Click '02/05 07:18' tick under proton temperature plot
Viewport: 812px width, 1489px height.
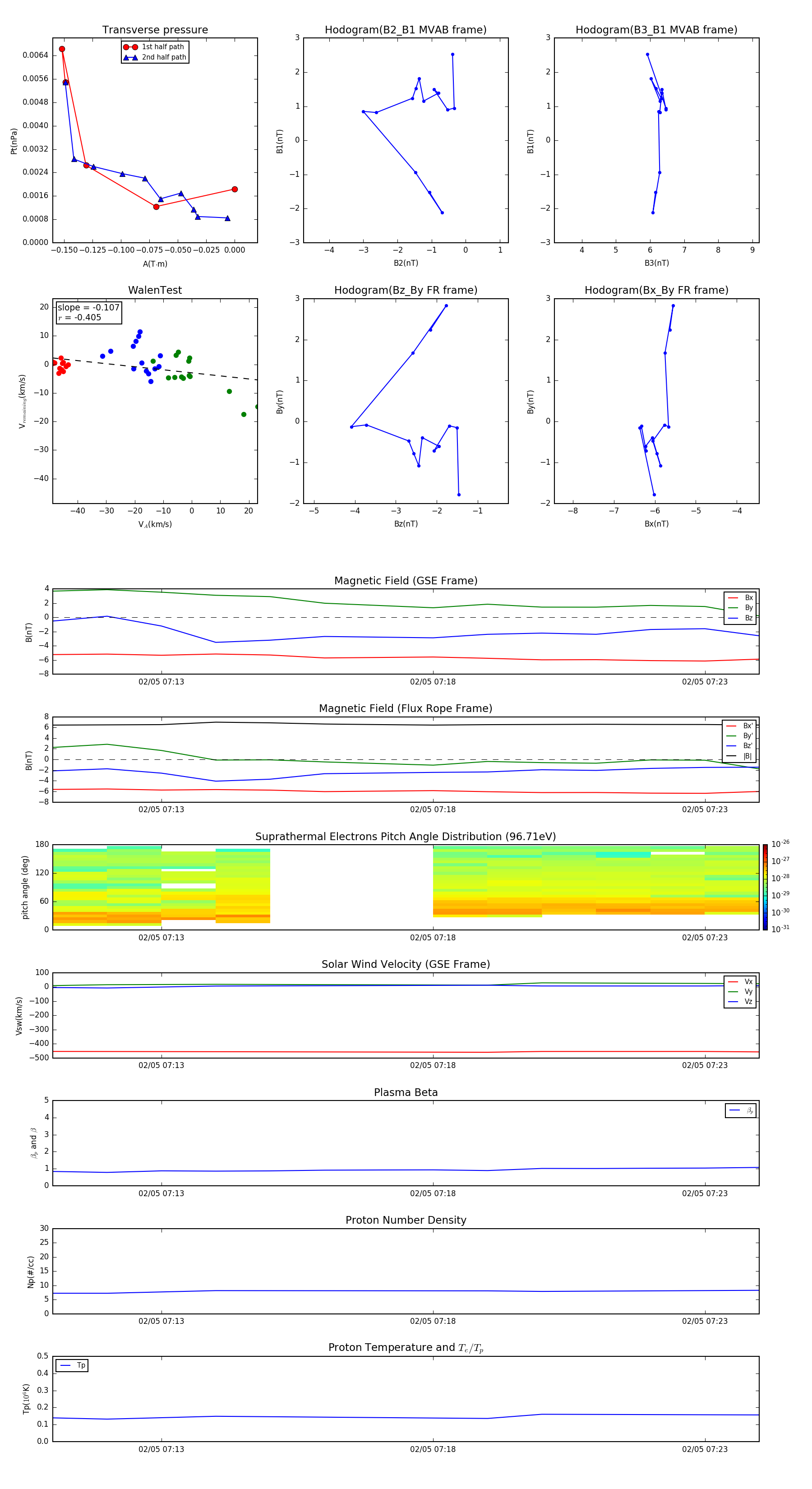[x=433, y=1450]
